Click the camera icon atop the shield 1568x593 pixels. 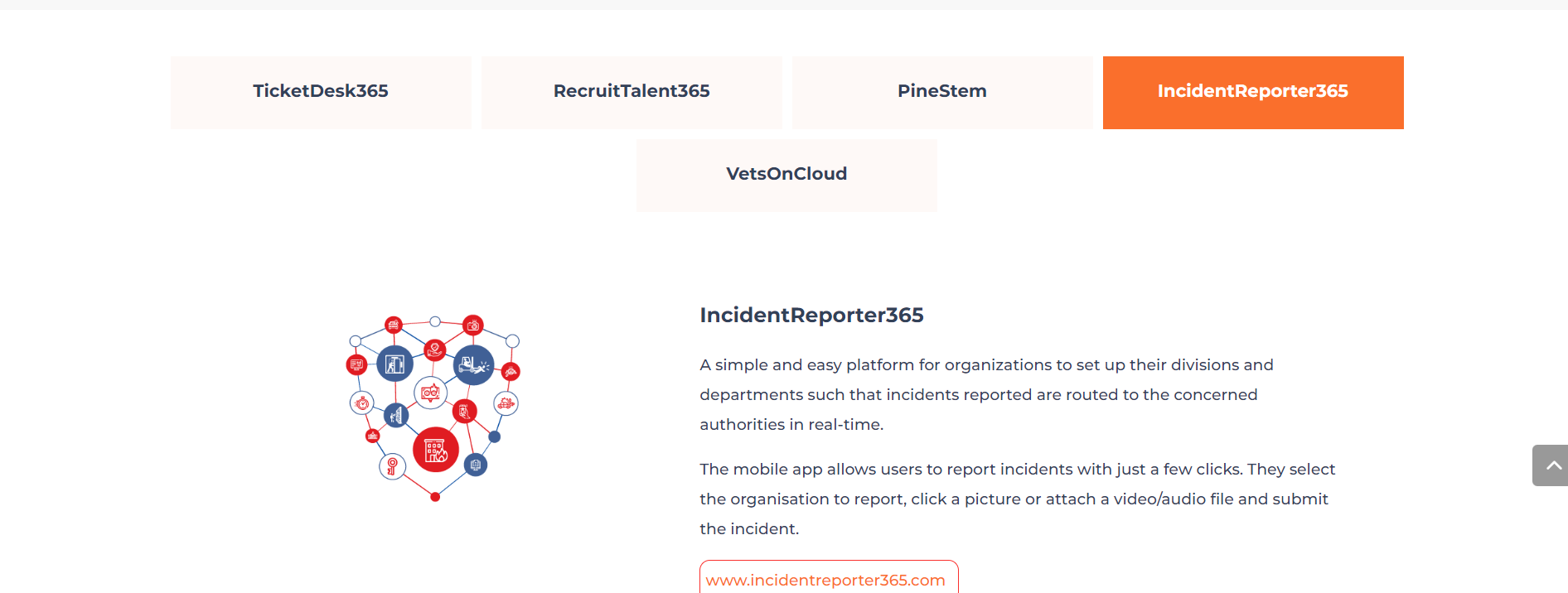pyautogui.click(x=473, y=325)
